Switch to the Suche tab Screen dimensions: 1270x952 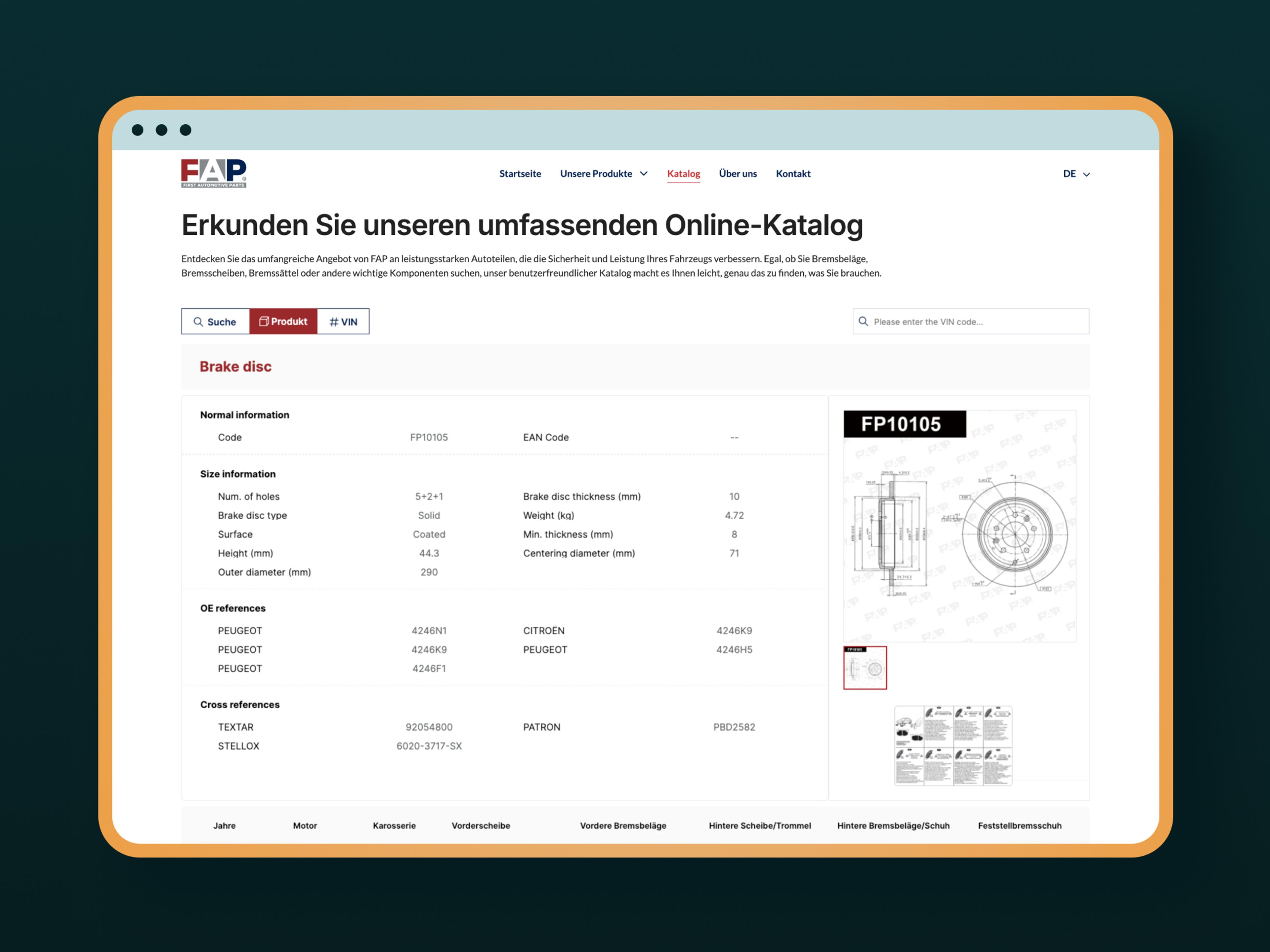[215, 322]
